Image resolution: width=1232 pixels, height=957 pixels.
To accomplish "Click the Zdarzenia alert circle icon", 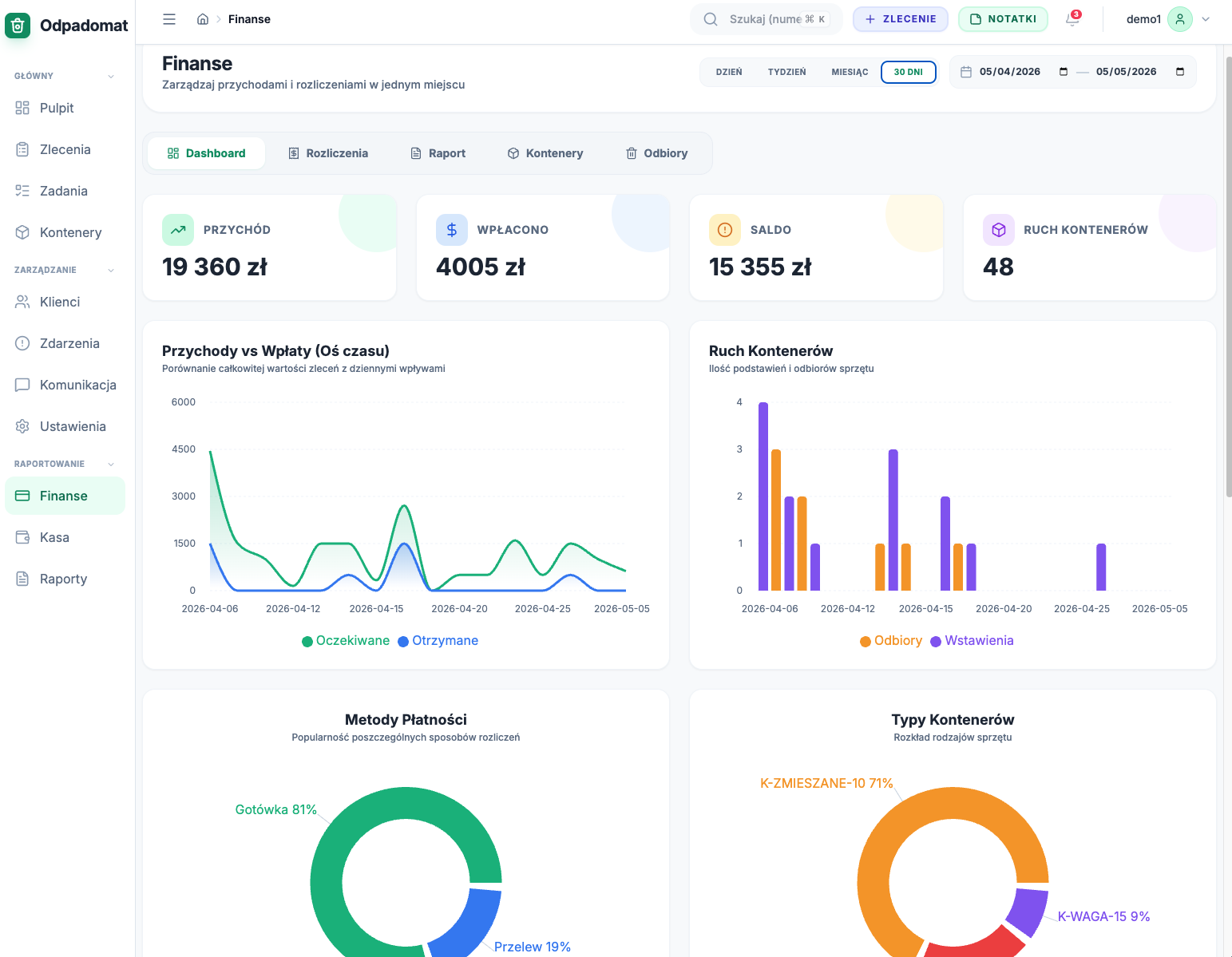I will tap(22, 343).
